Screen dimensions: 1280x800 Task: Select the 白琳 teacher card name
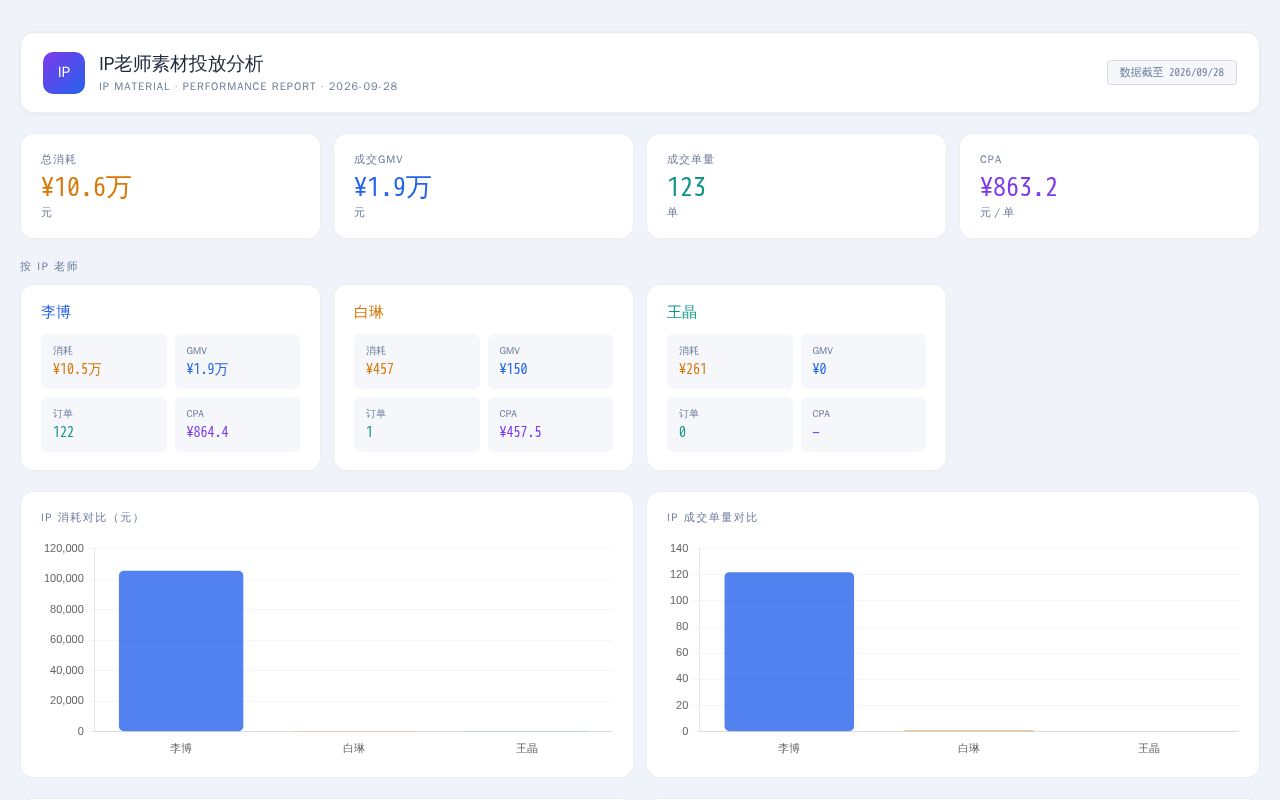click(x=369, y=312)
